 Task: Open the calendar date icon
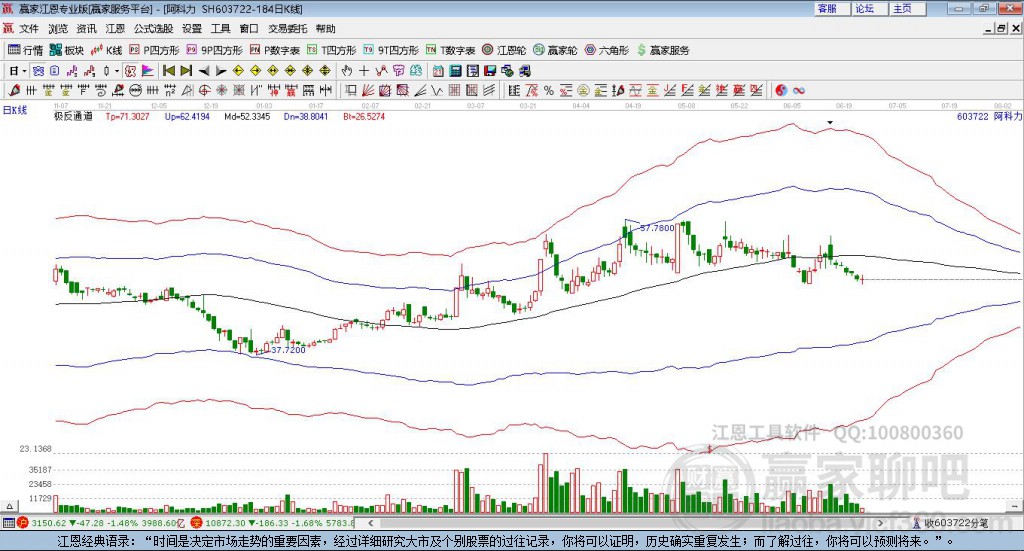click(x=438, y=71)
